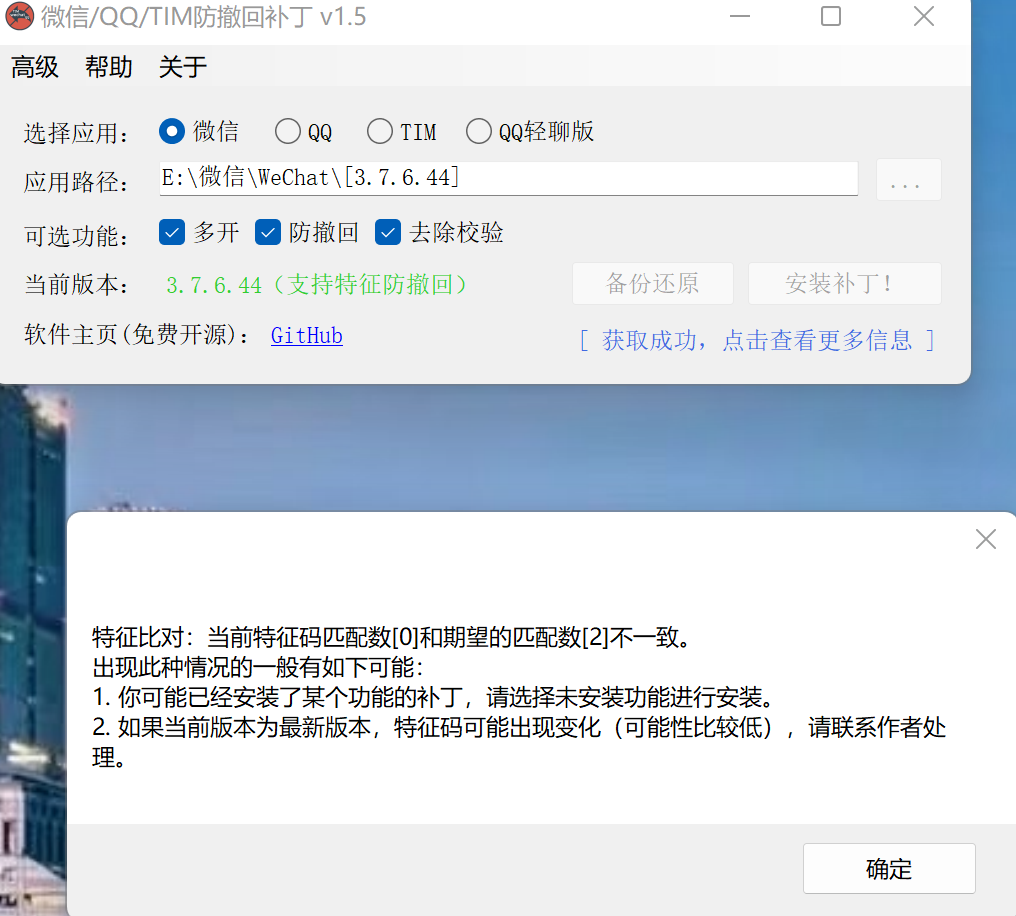
Task: Click 获取成功,点击查看更多信息 link
Action: [757, 340]
